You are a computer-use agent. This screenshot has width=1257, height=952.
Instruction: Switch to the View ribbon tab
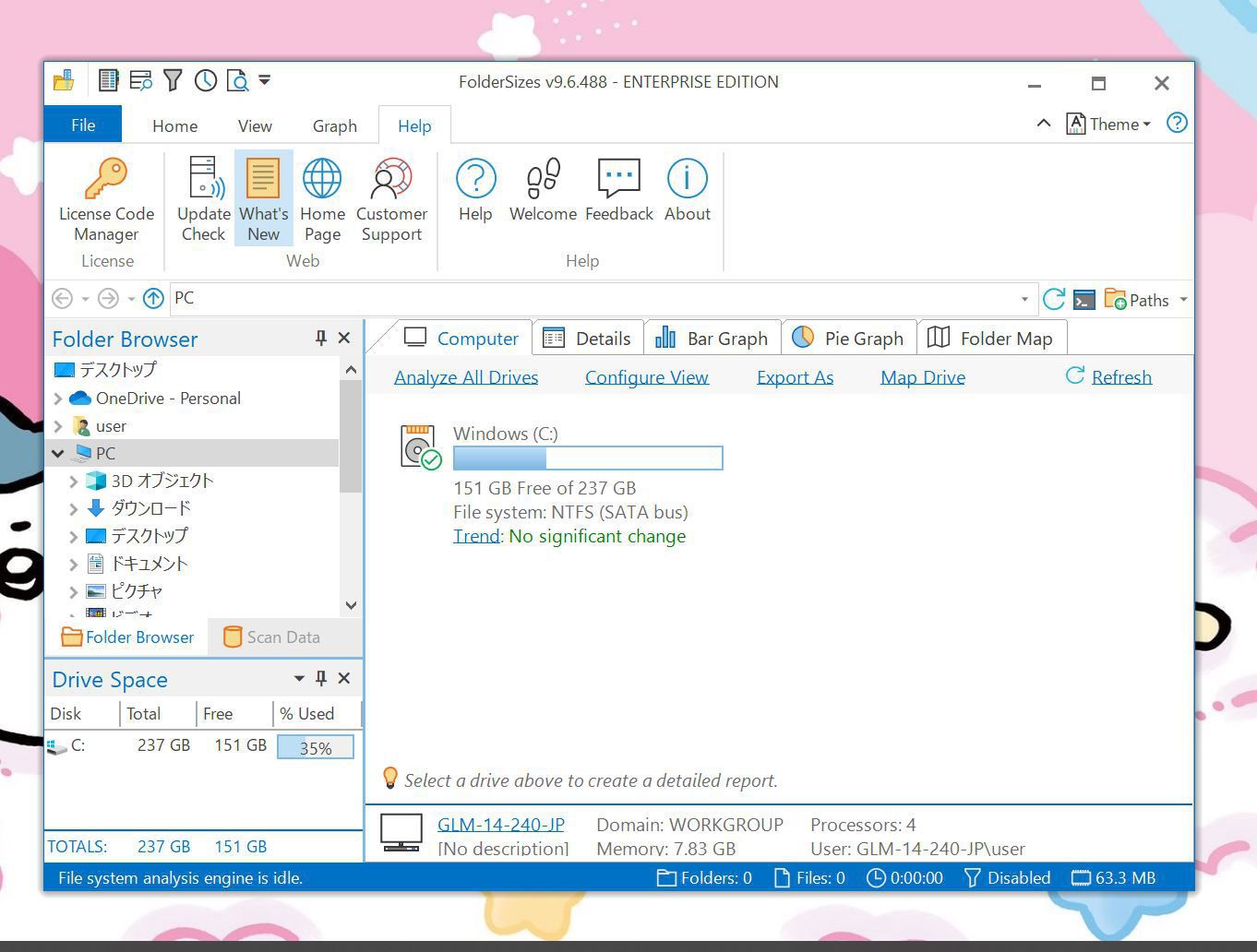255,126
